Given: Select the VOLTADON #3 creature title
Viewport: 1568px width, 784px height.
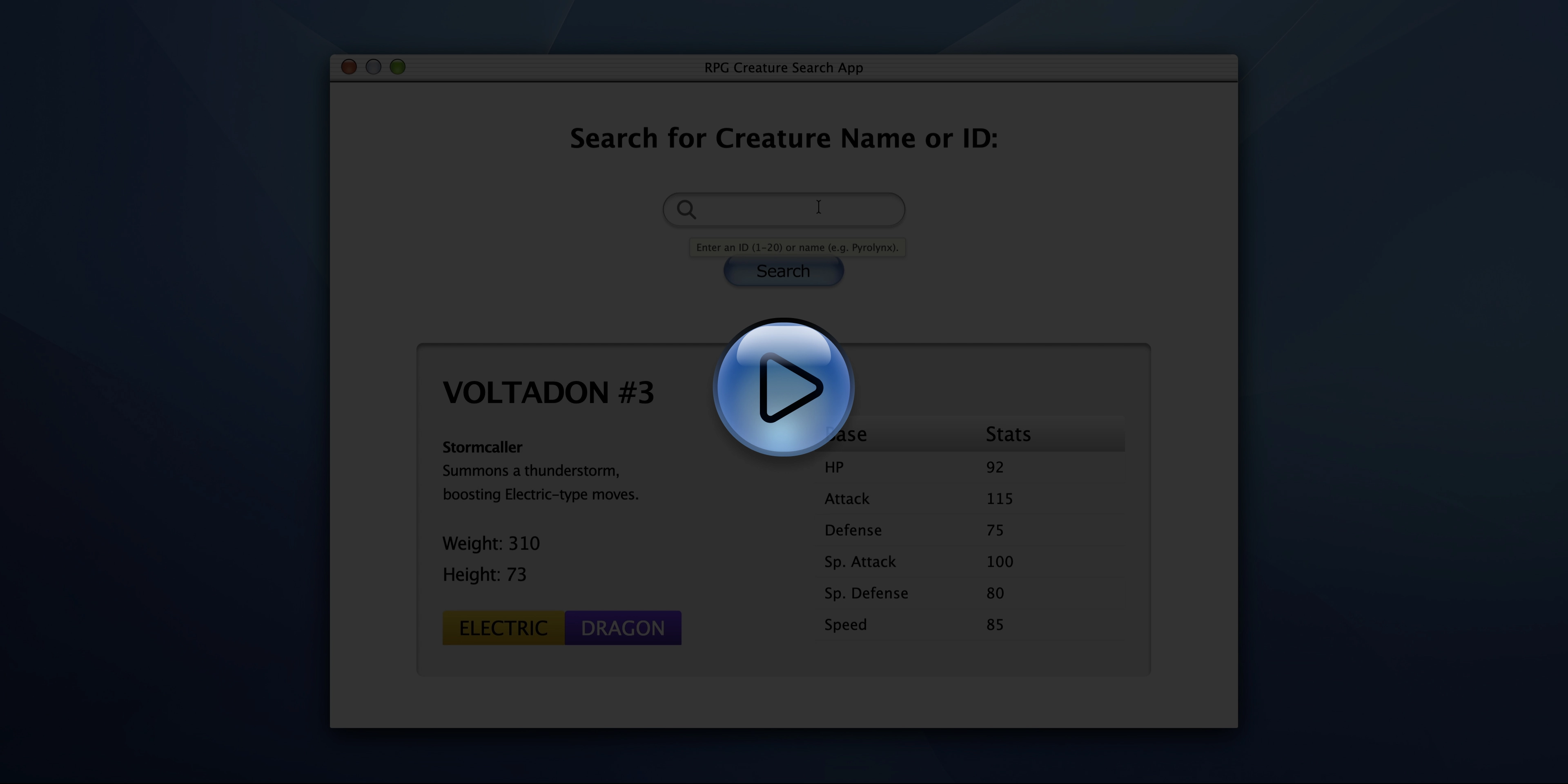Looking at the screenshot, I should (548, 392).
